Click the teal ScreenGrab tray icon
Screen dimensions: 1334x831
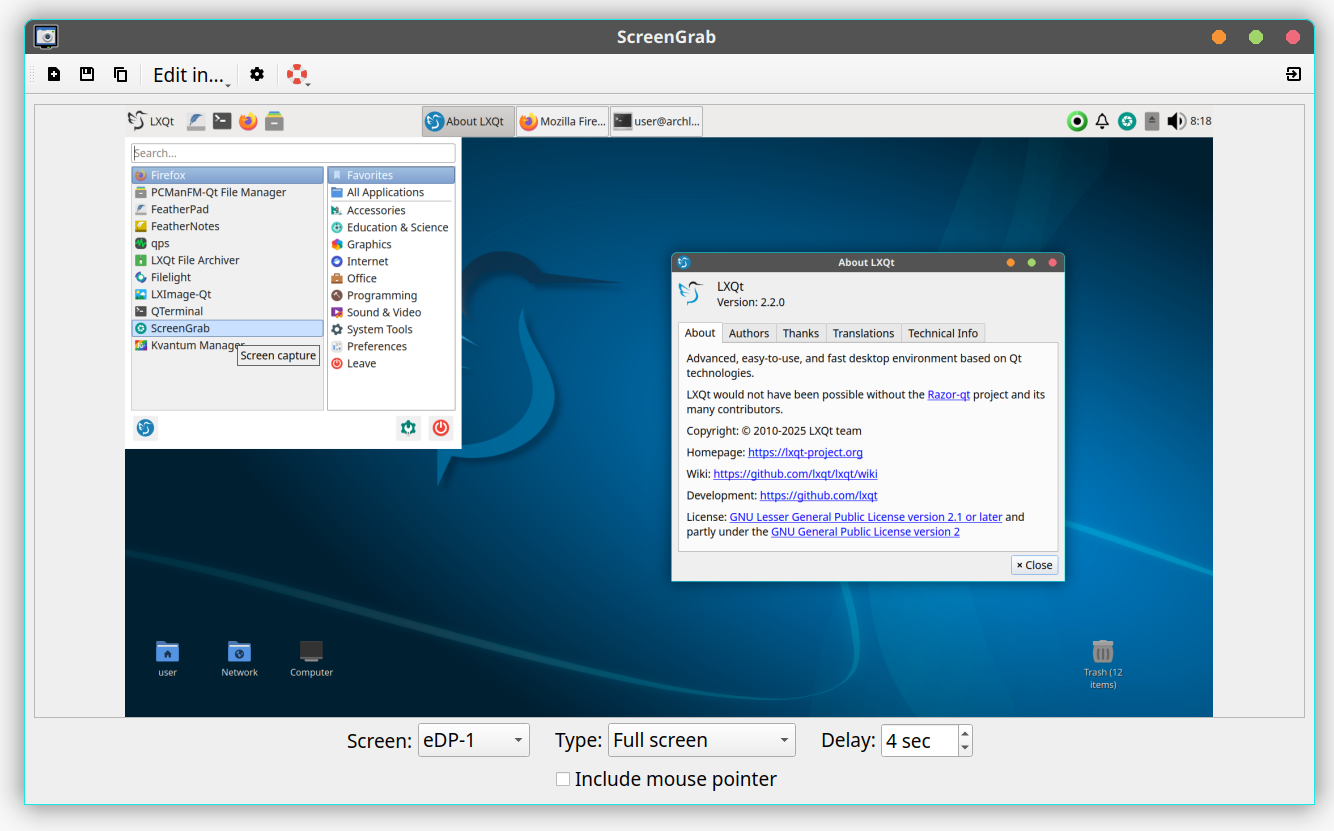click(x=1127, y=121)
